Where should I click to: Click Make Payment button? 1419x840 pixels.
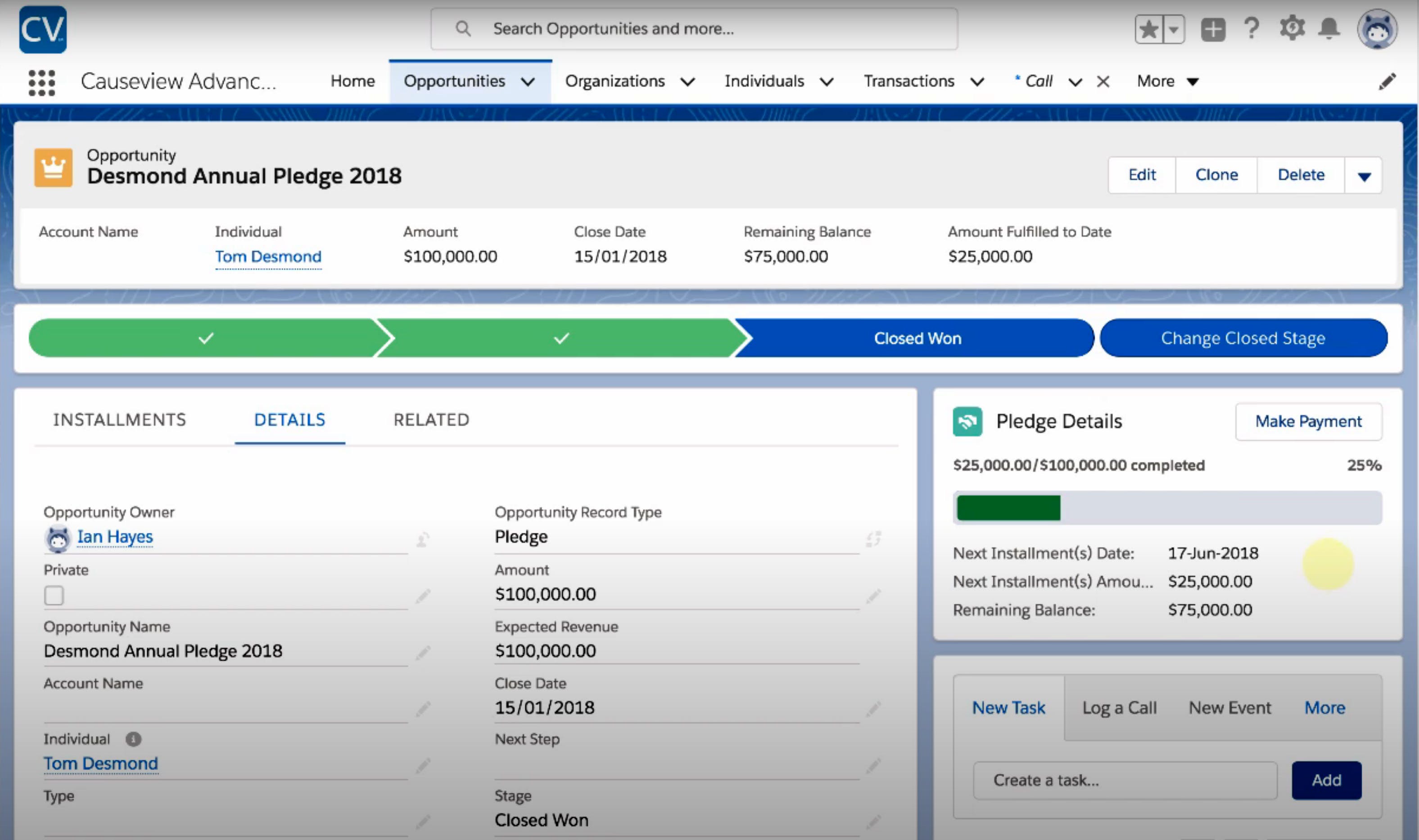point(1309,422)
